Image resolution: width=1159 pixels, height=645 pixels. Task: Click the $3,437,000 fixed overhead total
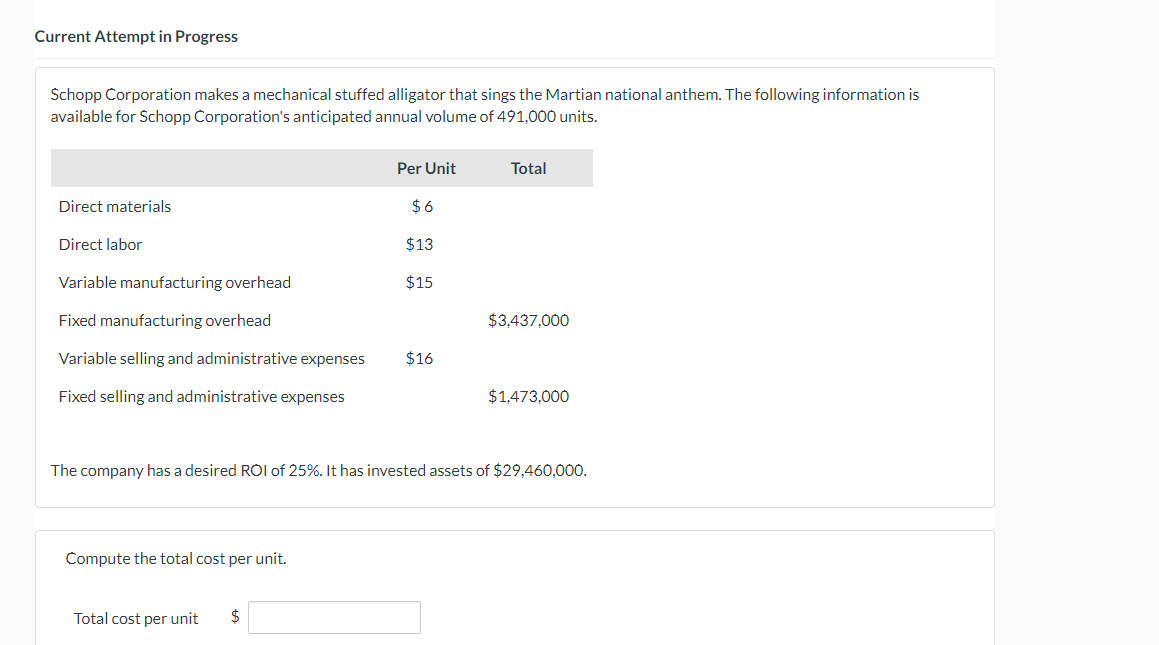[528, 320]
